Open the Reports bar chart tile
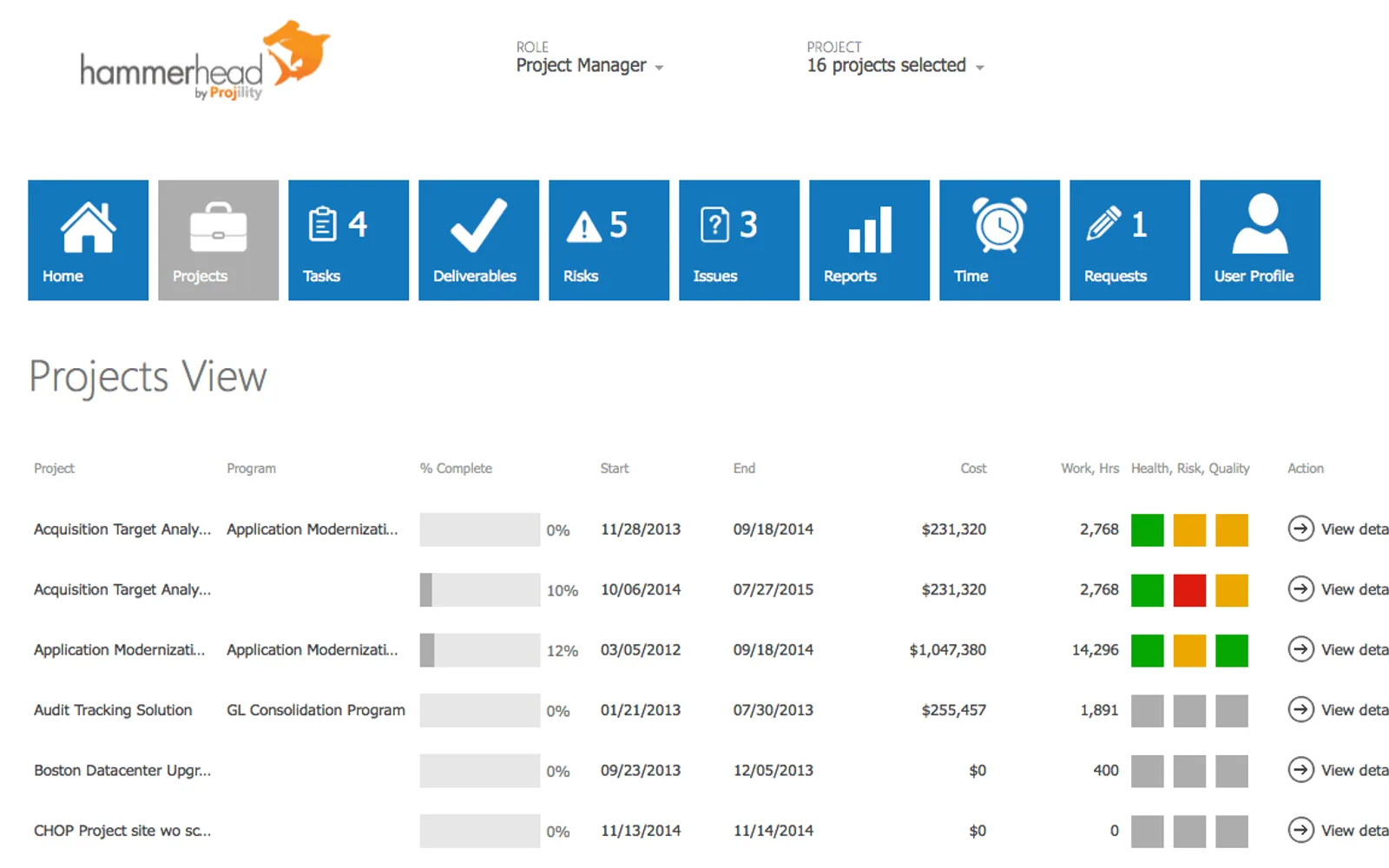Screen dimensions: 1389x868 [x=869, y=240]
